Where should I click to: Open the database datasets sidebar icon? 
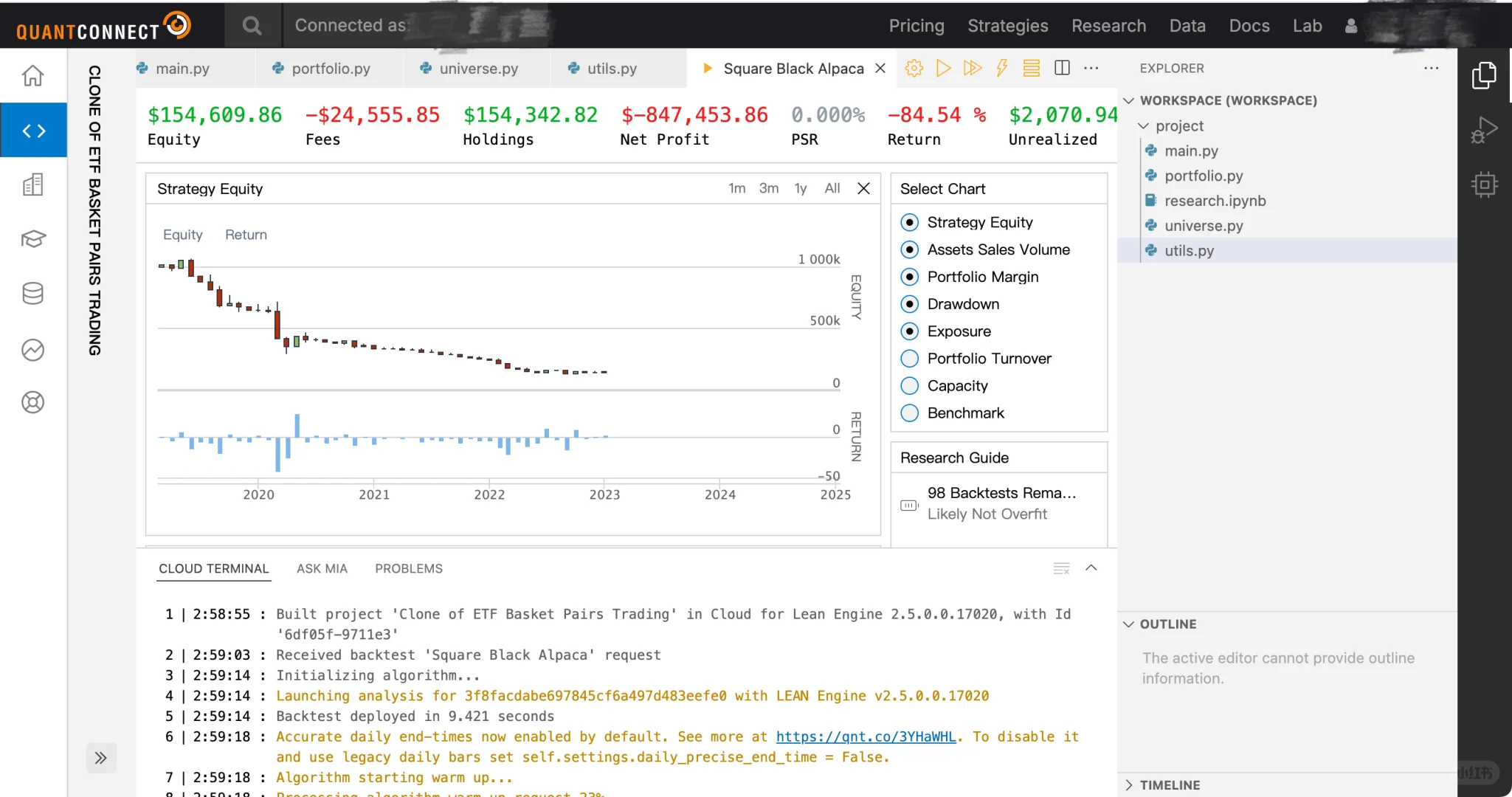[32, 293]
